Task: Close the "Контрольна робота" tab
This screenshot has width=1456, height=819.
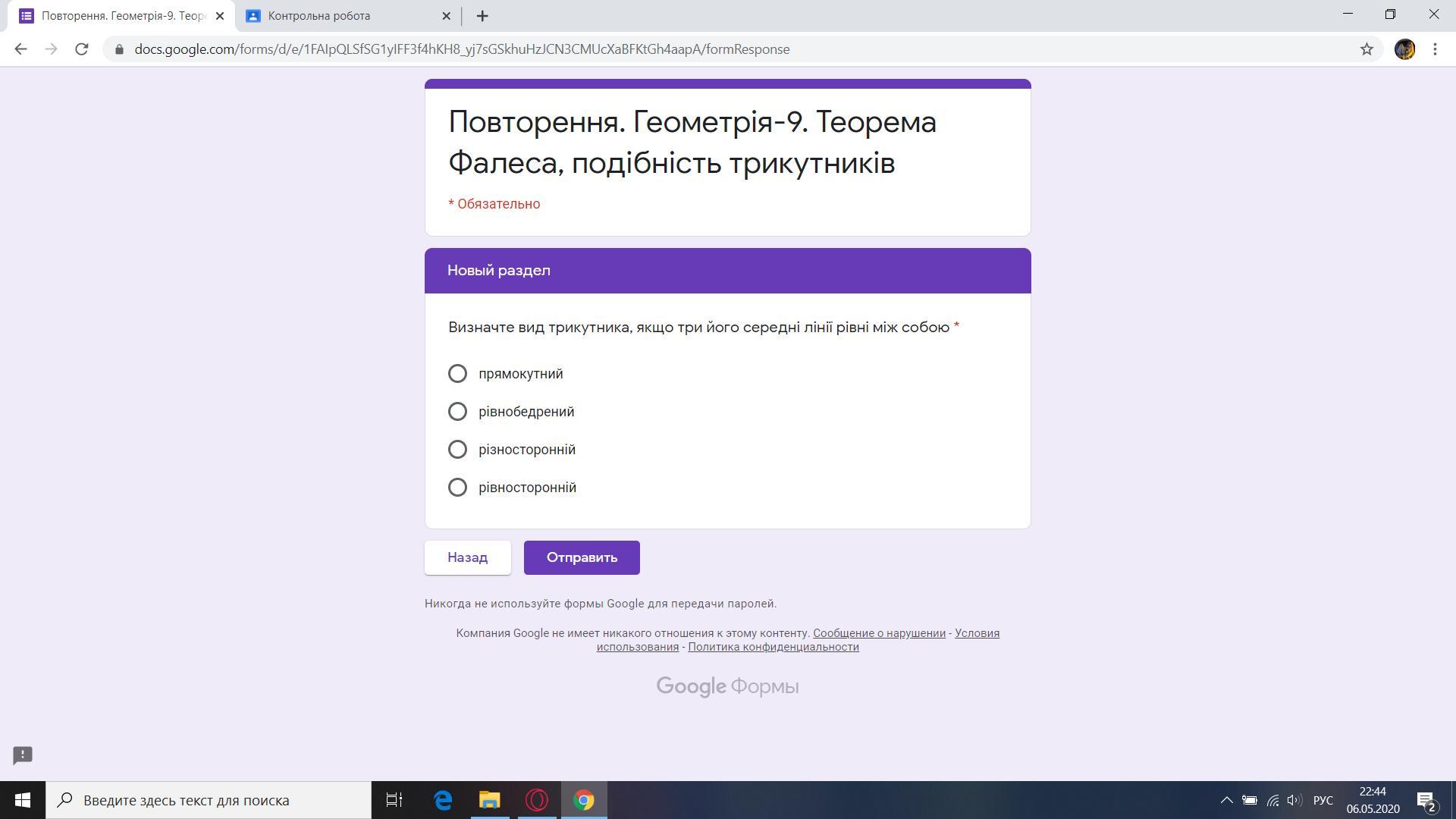Action: (x=446, y=16)
